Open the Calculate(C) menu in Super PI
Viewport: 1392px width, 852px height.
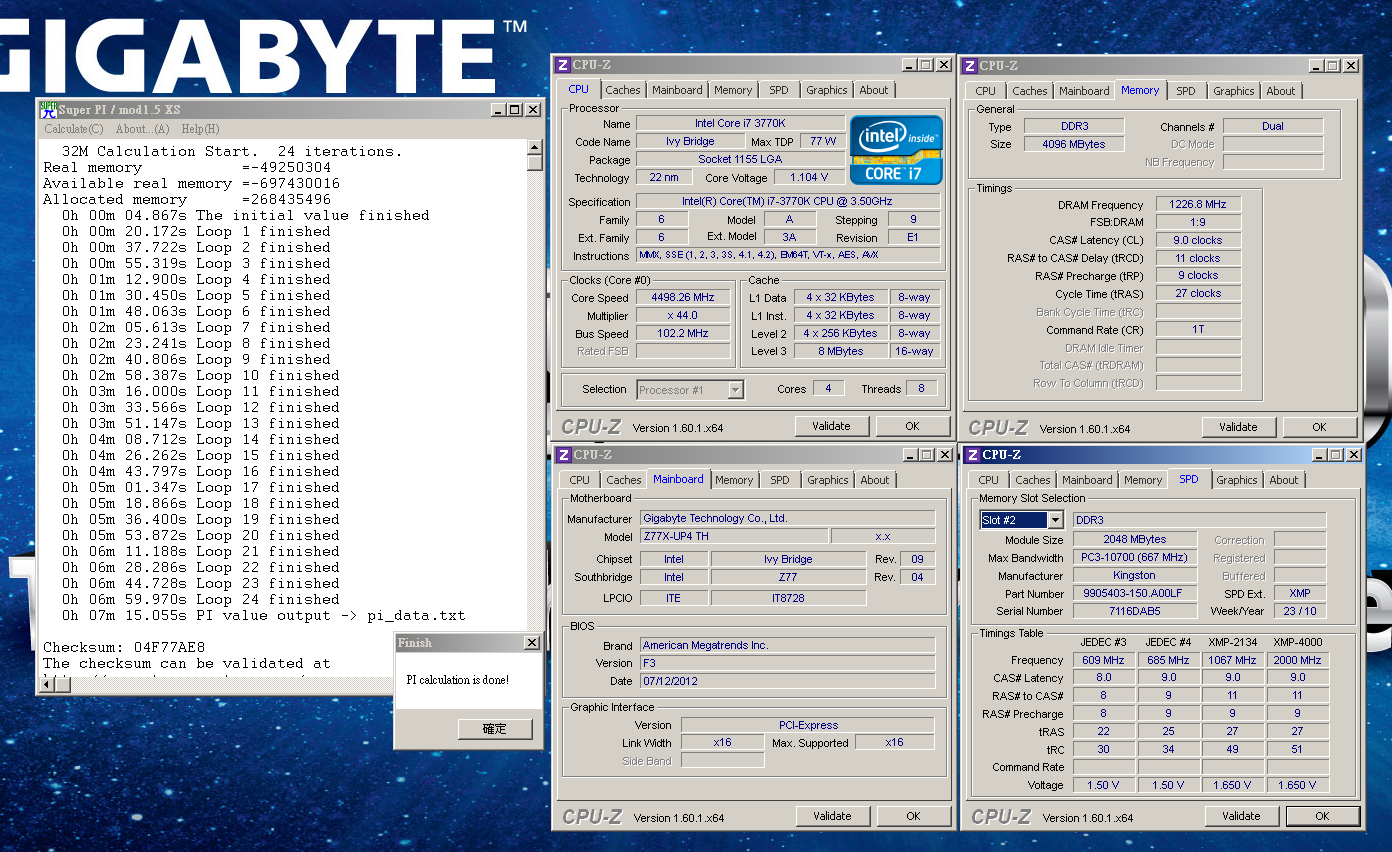point(74,129)
